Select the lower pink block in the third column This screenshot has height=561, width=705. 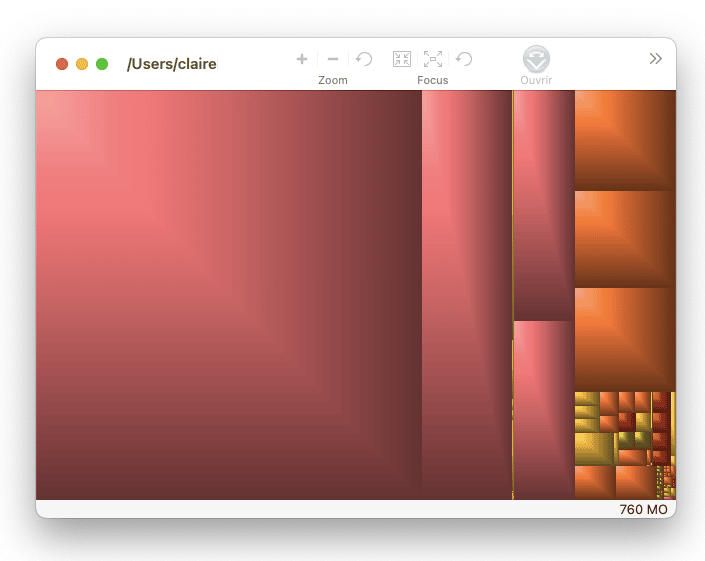(544, 410)
